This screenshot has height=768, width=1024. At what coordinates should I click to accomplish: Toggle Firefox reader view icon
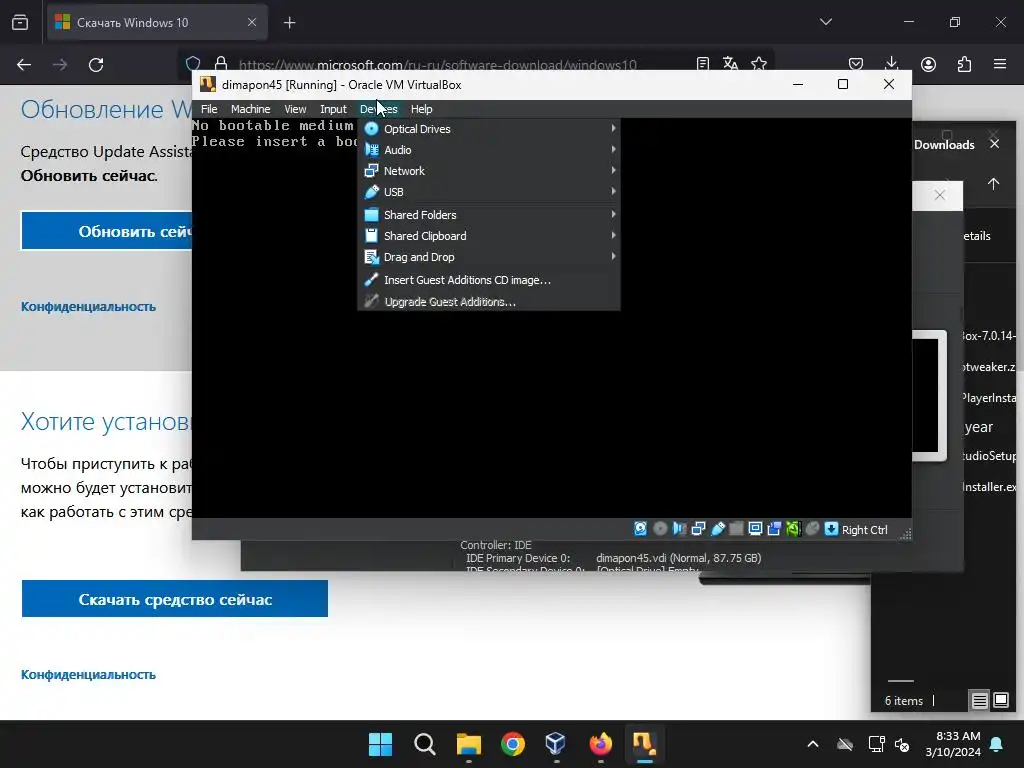703,64
